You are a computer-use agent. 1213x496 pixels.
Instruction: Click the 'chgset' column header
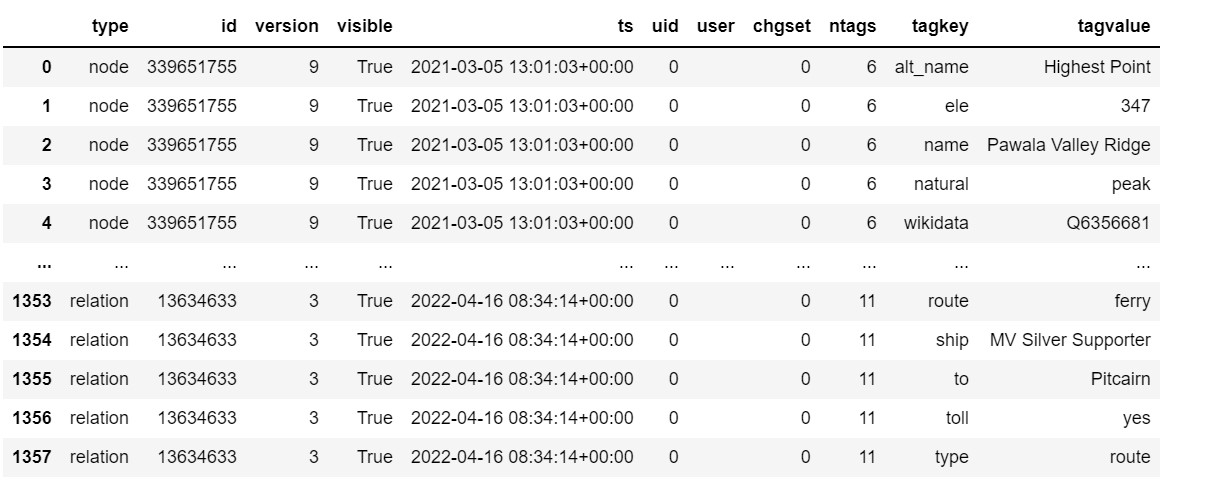782,27
